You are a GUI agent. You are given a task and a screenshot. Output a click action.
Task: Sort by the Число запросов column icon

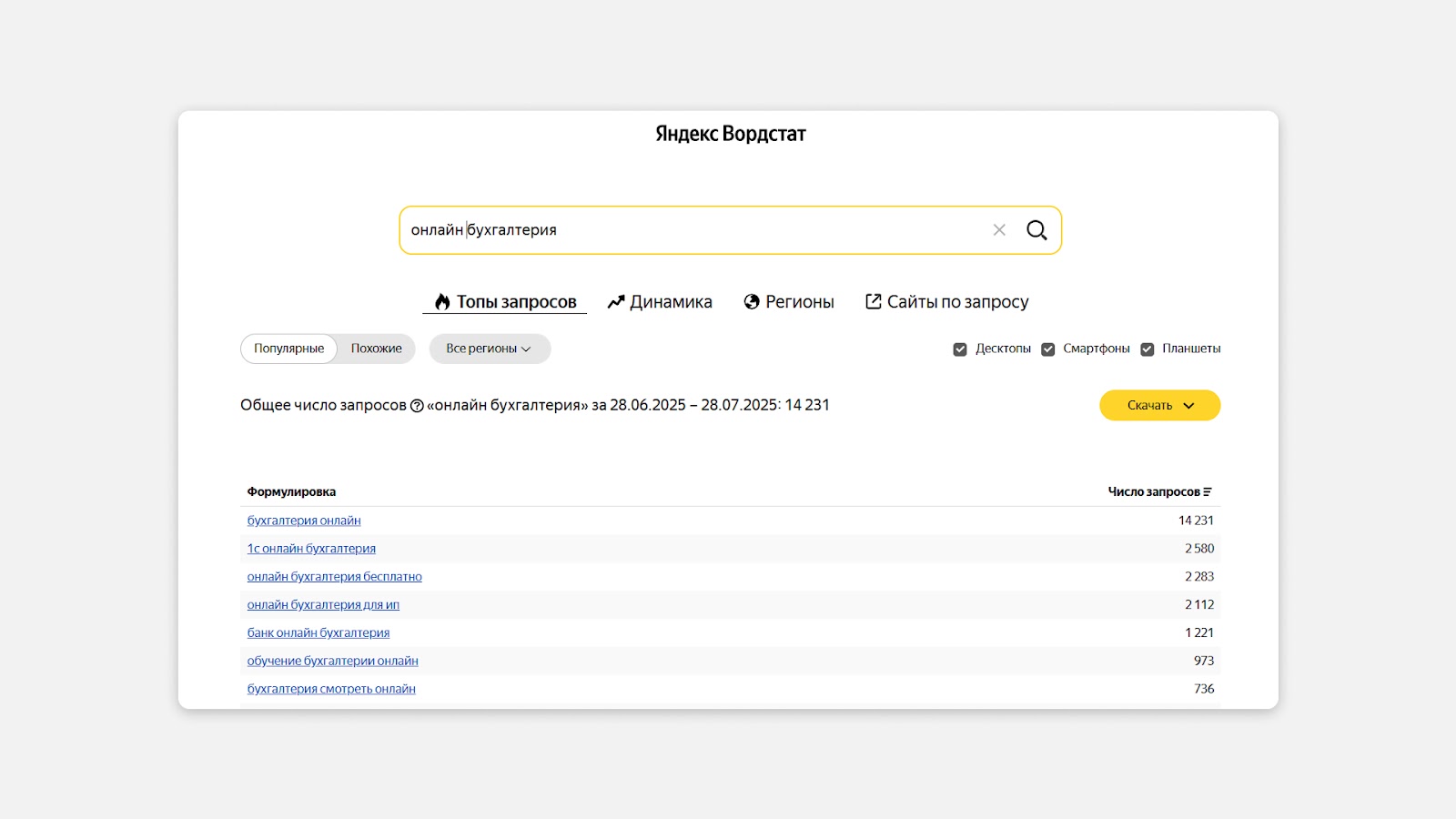(1208, 492)
